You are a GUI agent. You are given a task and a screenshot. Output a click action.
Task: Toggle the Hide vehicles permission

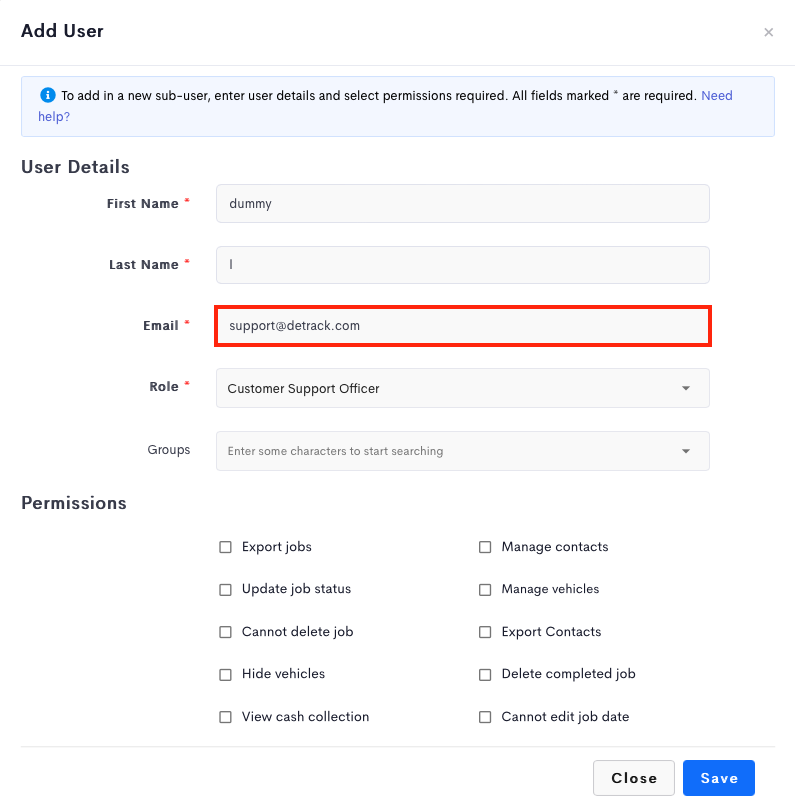(x=226, y=674)
